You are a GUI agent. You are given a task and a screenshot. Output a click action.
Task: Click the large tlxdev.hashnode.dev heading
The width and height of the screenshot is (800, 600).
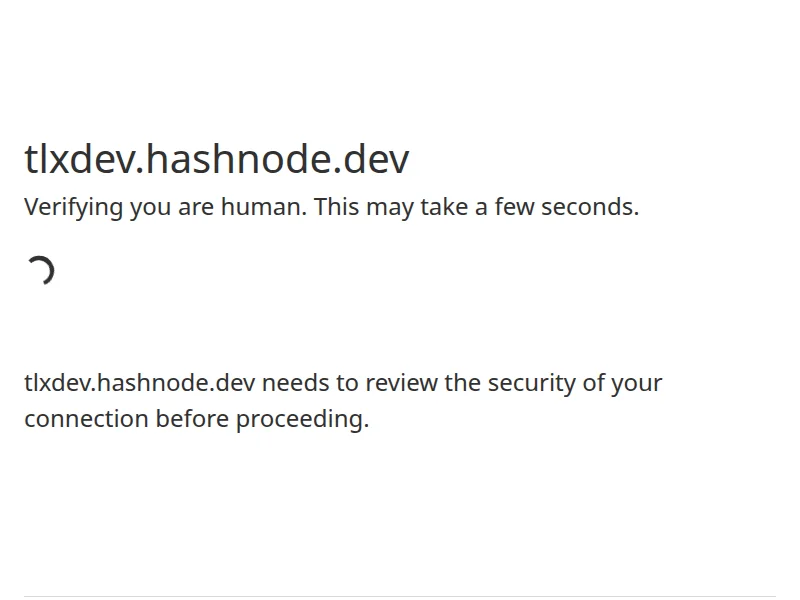click(x=216, y=160)
